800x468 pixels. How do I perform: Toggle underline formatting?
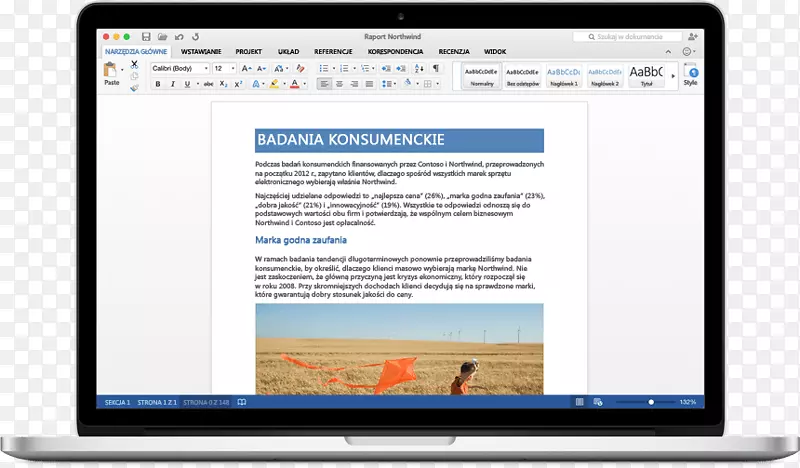point(187,84)
